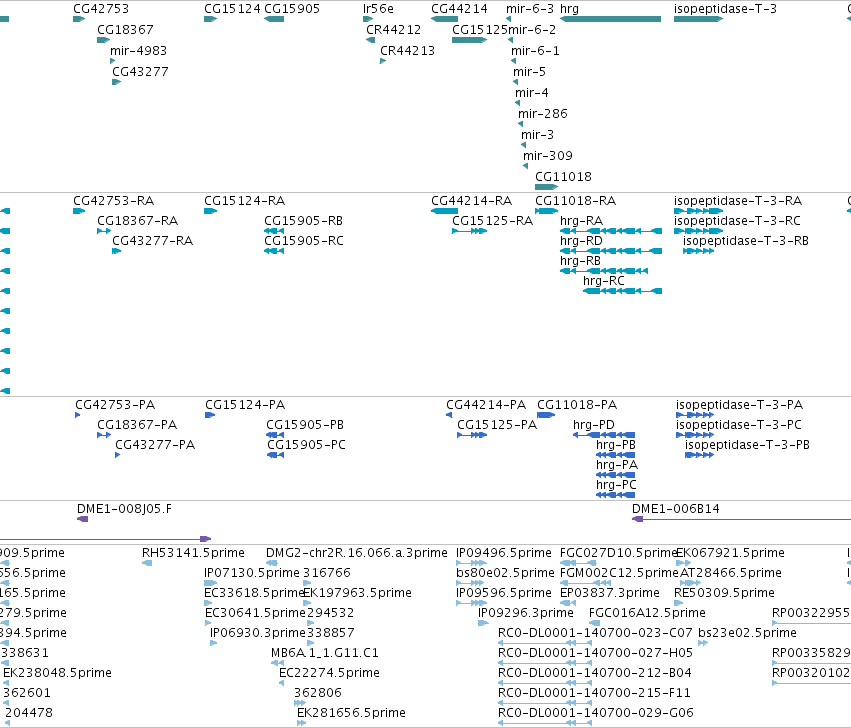Click the CG44214 gene label
The width and height of the screenshot is (851, 728).
tap(459, 9)
